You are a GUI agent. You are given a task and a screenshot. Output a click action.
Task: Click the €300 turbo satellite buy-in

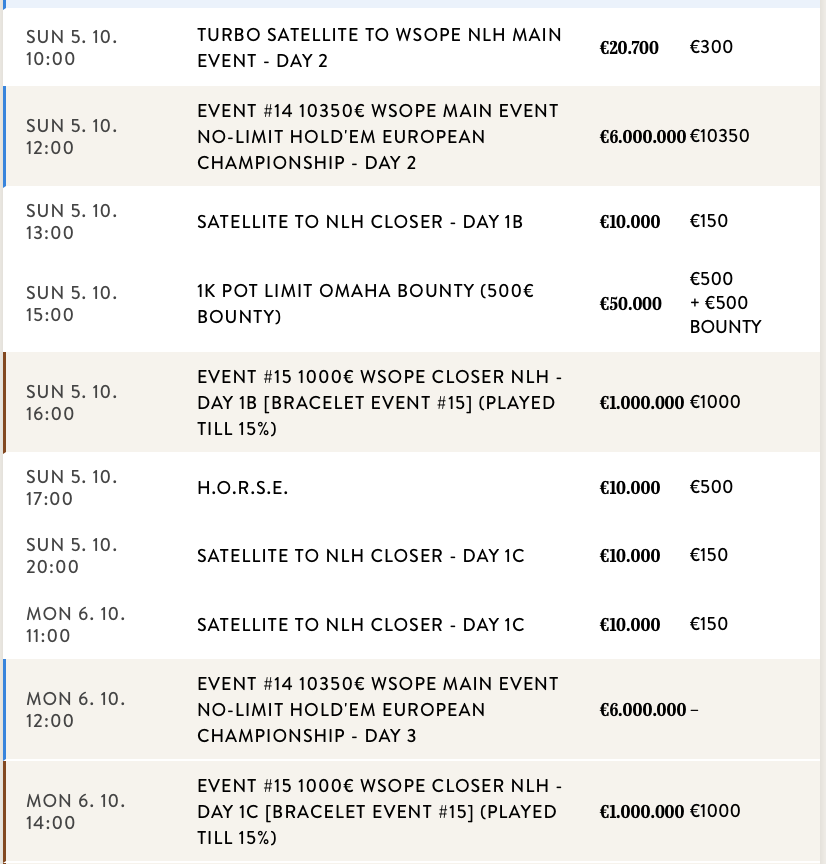pyautogui.click(x=711, y=47)
